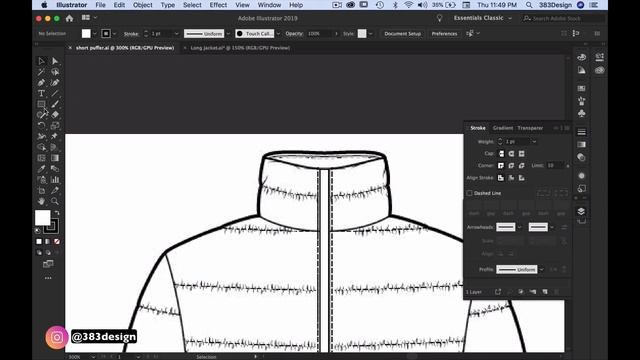Choose Round Join corner
Viewport: 640px width, 360px height.
coord(511,165)
